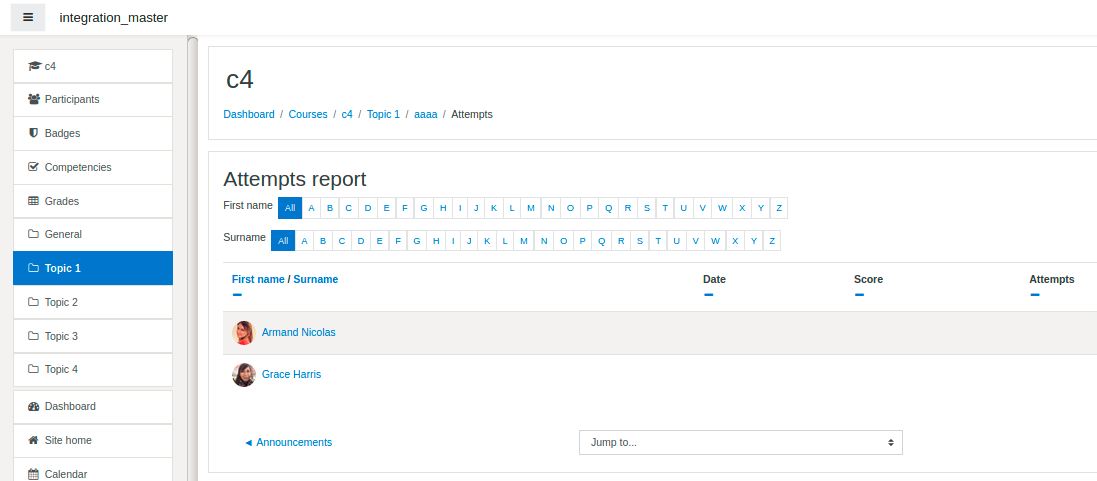Filter Surname by letter H
Image resolution: width=1097 pixels, height=481 pixels.
click(x=436, y=240)
